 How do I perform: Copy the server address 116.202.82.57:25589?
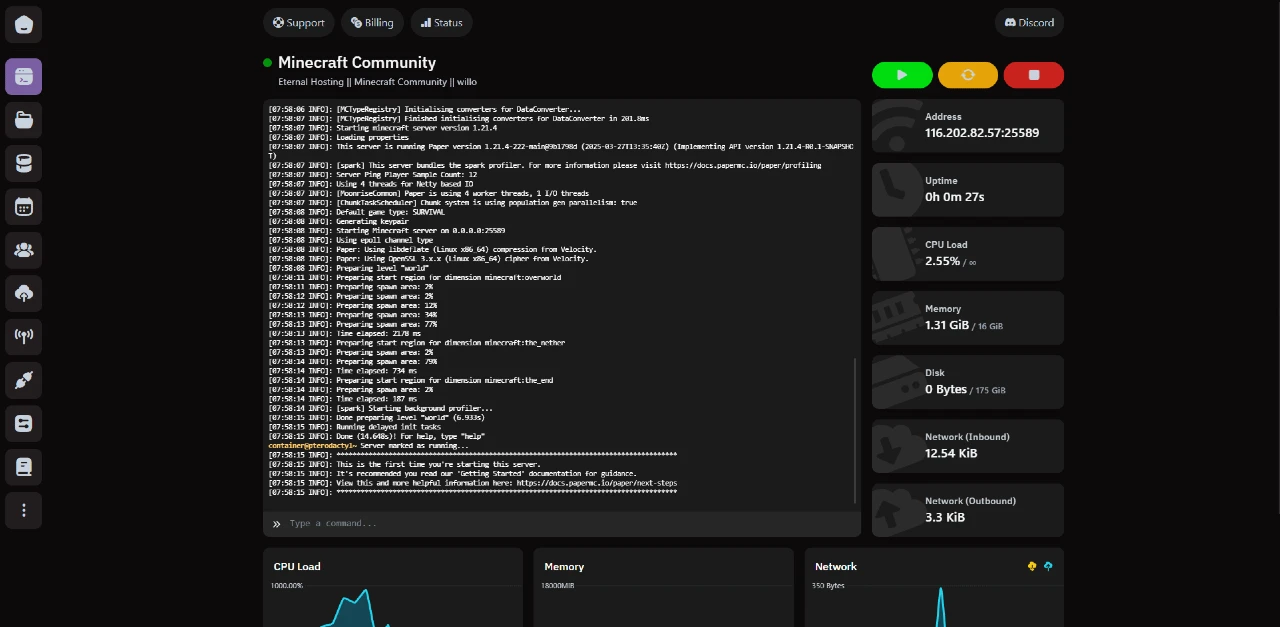point(982,133)
